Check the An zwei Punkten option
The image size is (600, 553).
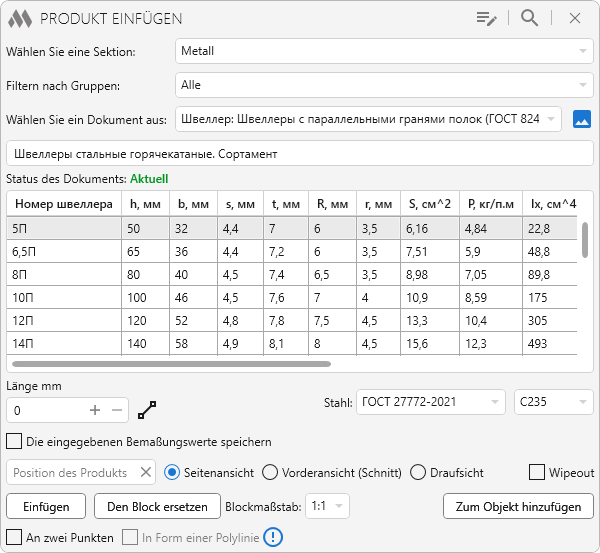tap(14, 537)
